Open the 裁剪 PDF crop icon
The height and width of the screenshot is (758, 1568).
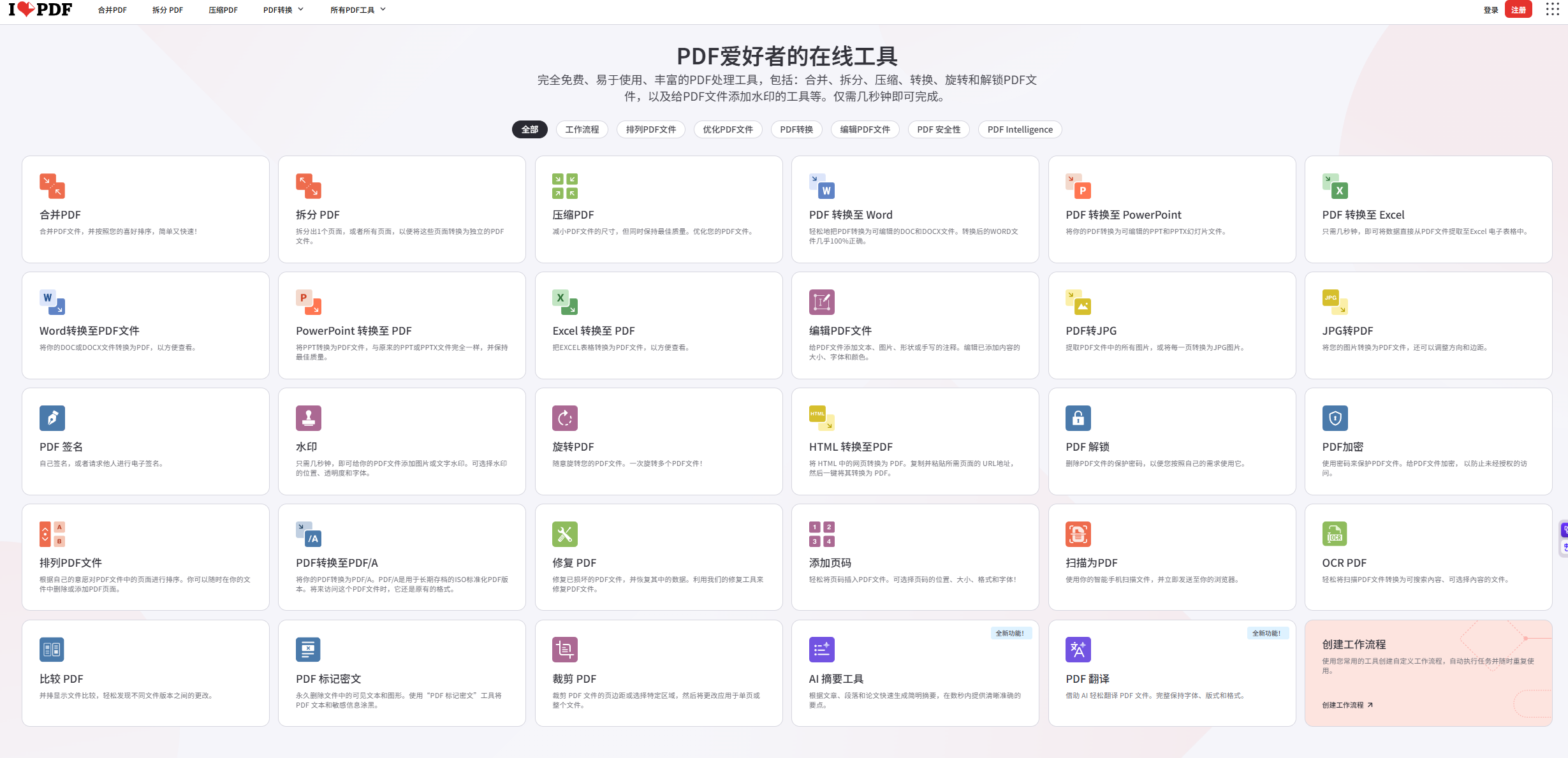click(565, 650)
